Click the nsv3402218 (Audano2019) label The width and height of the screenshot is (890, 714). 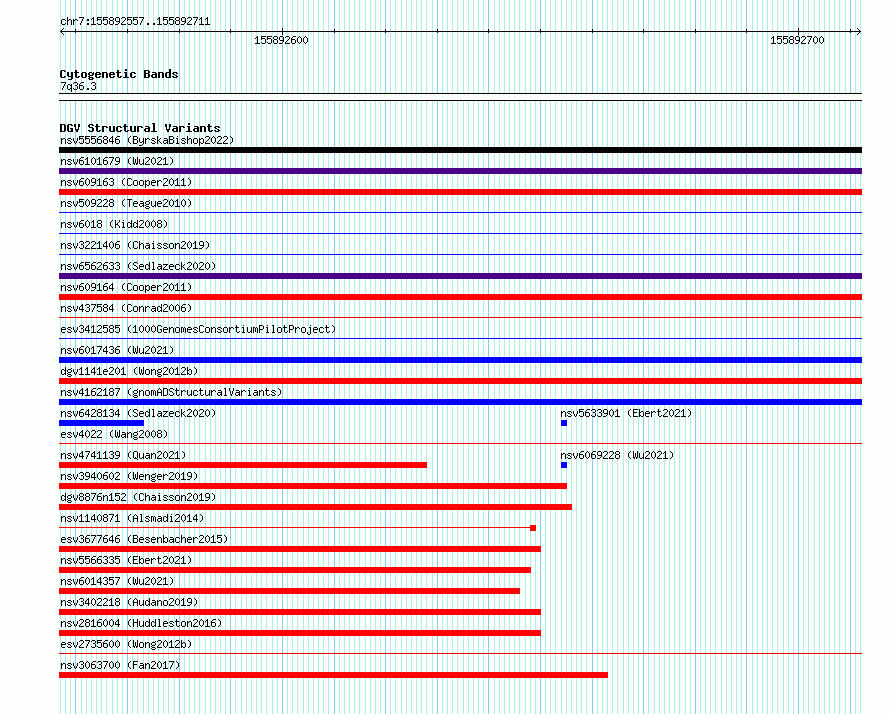(129, 602)
